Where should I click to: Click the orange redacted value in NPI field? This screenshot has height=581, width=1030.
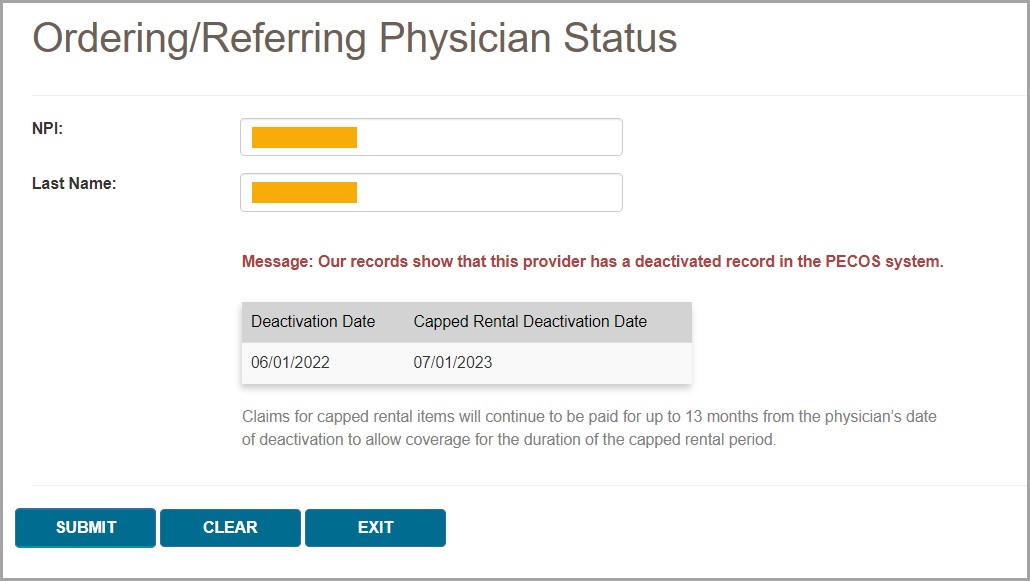pos(304,137)
